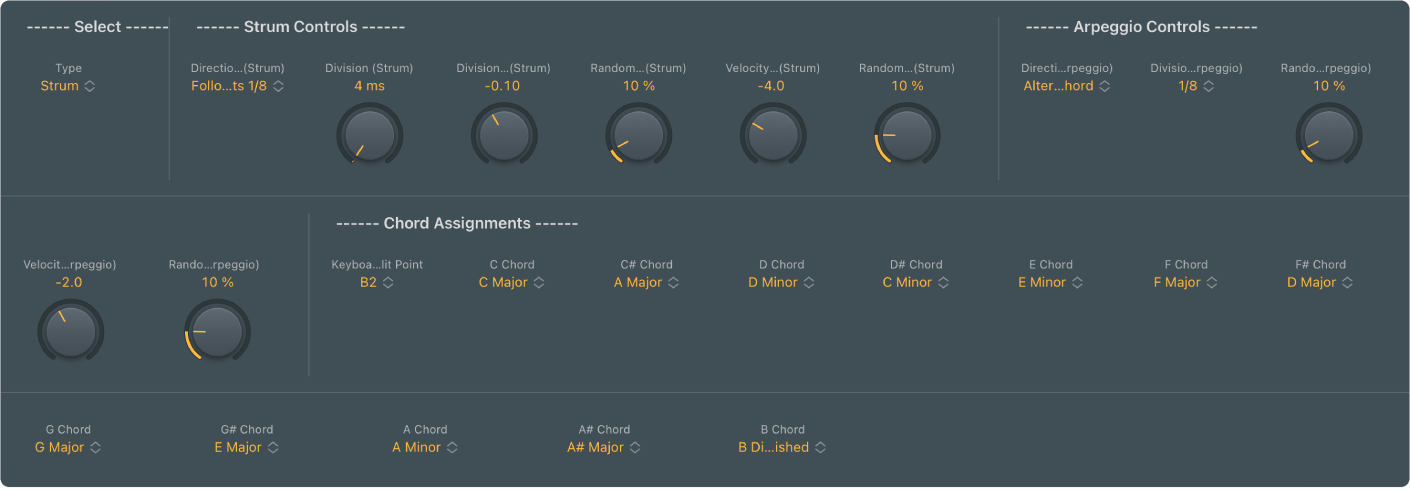Image resolution: width=1410 pixels, height=490 pixels.
Task: Click the Division (Strum) knob at 4 ms
Action: point(369,135)
